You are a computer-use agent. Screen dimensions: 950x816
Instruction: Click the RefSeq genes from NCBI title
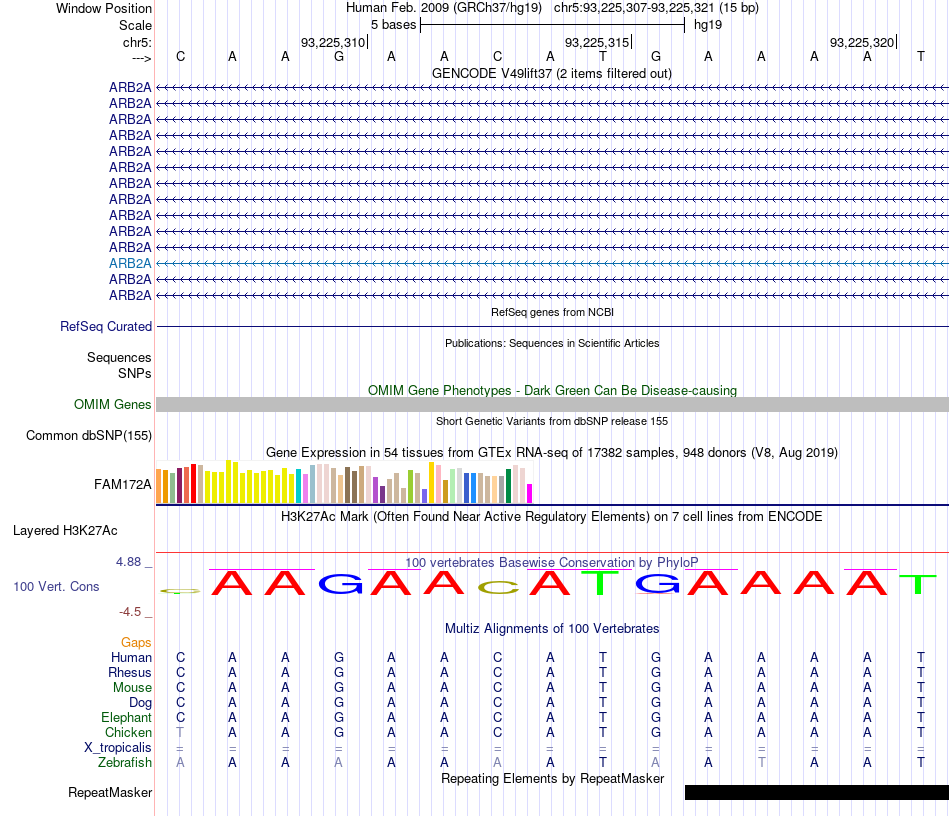tap(552, 312)
